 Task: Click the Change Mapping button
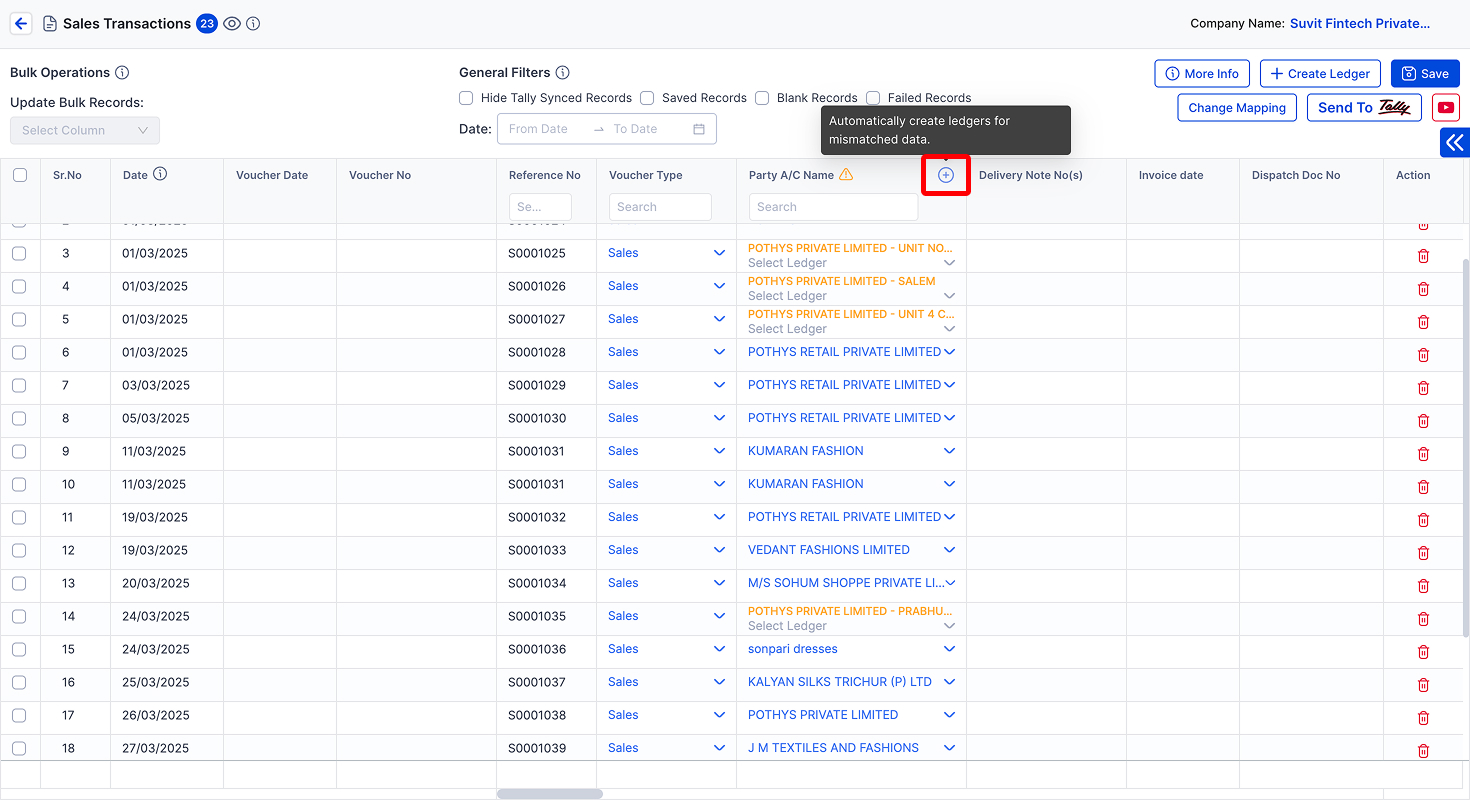(x=1237, y=108)
